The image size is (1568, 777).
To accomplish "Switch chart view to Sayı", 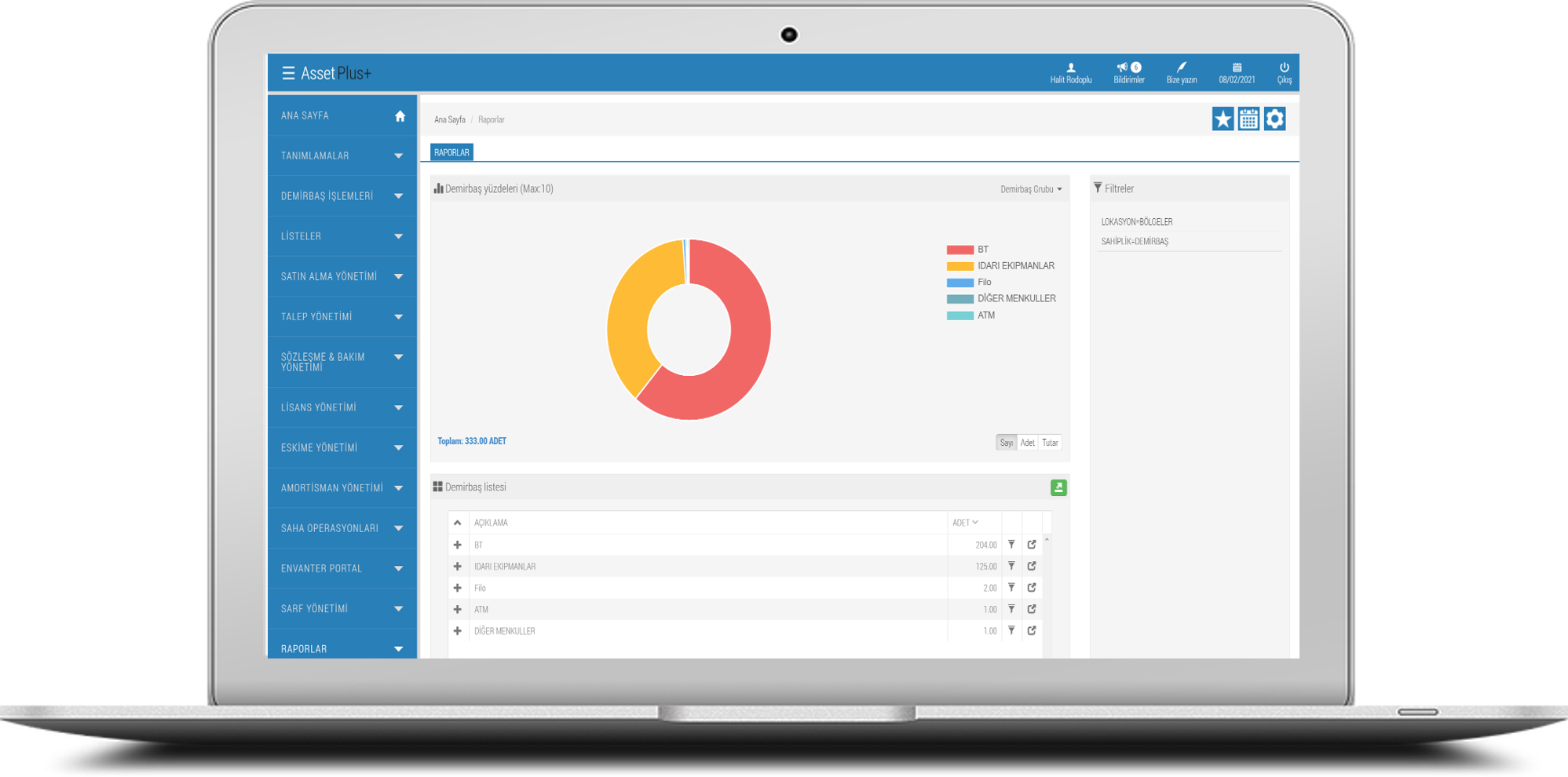I will pyautogui.click(x=1006, y=443).
